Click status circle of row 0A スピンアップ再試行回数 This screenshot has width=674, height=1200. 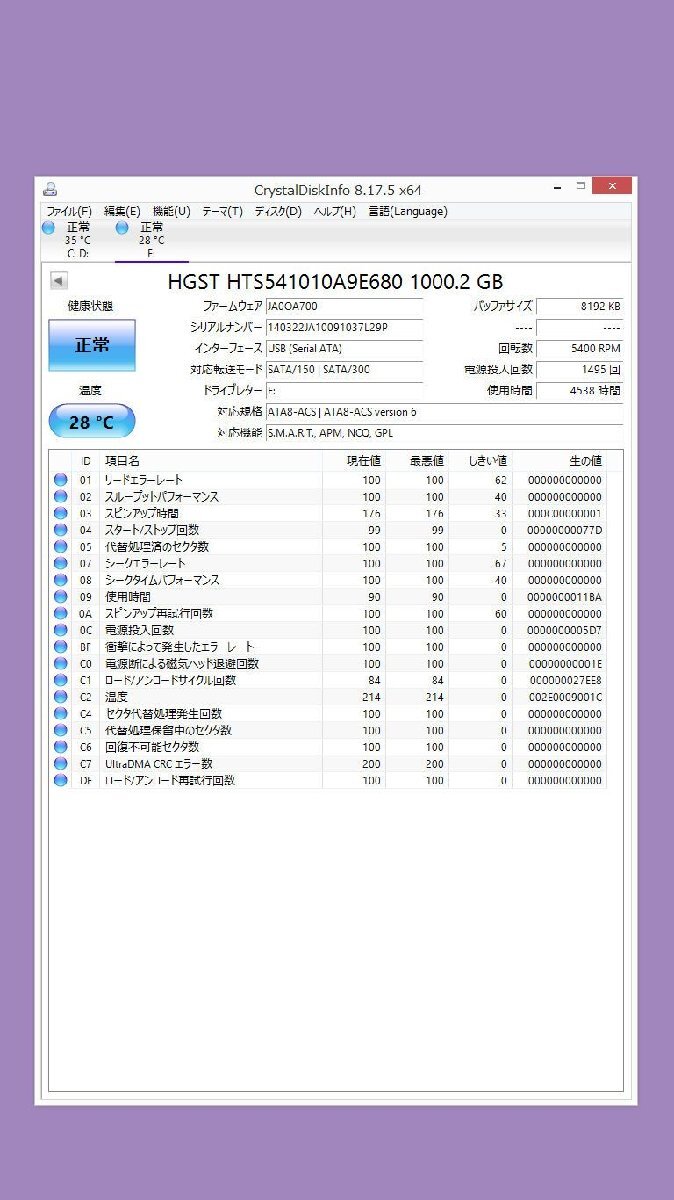(x=61, y=613)
